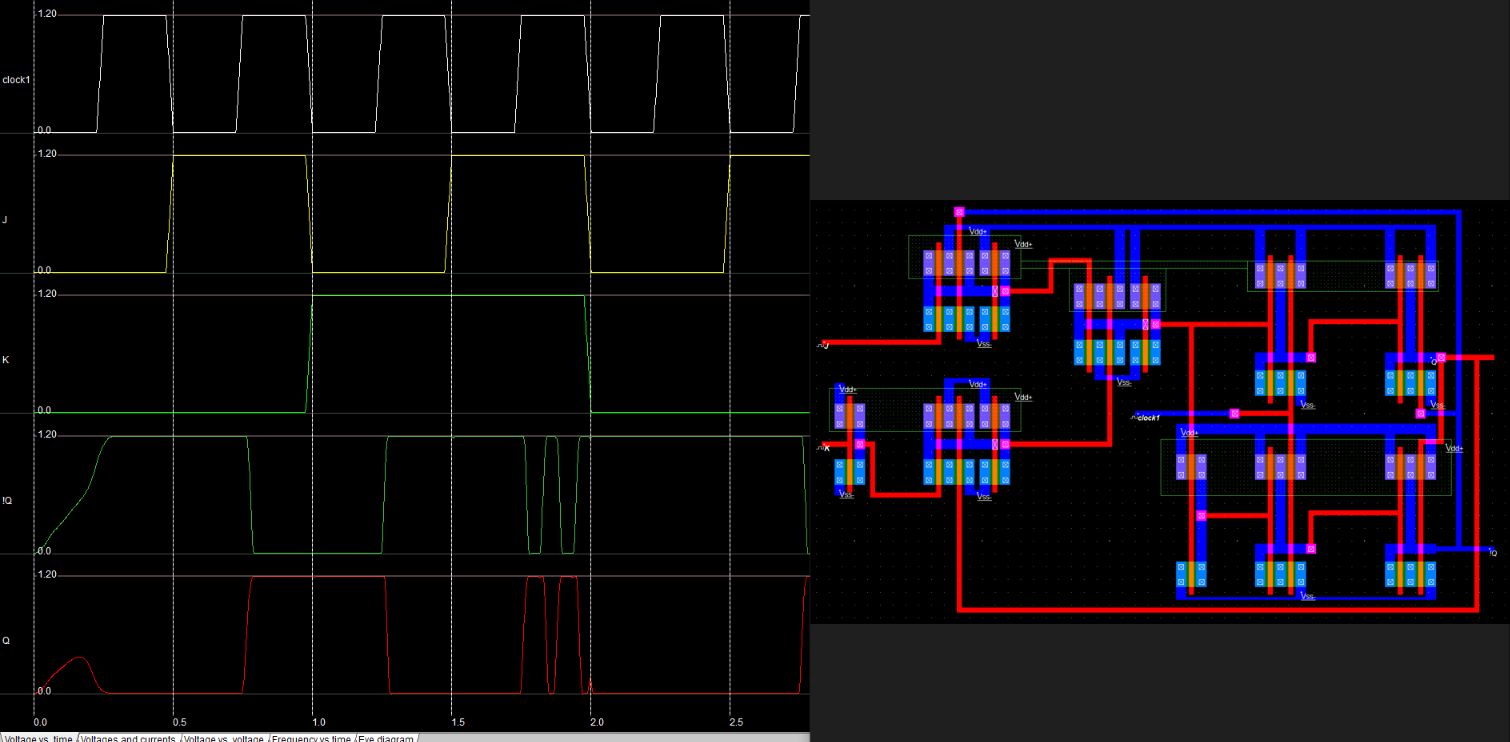Select the clock1 waveform label
Viewport: 1510px width, 742px height.
coord(17,79)
